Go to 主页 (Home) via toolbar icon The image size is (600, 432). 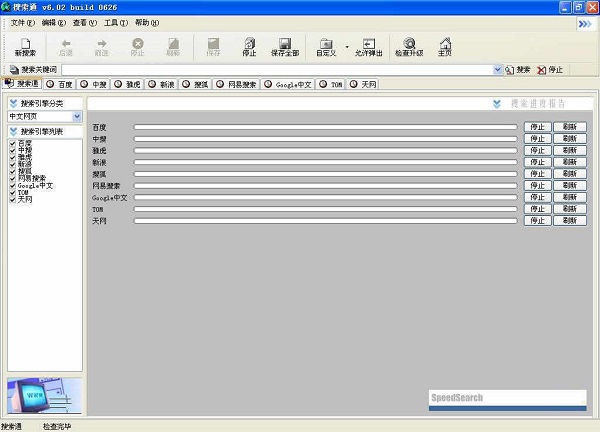445,47
